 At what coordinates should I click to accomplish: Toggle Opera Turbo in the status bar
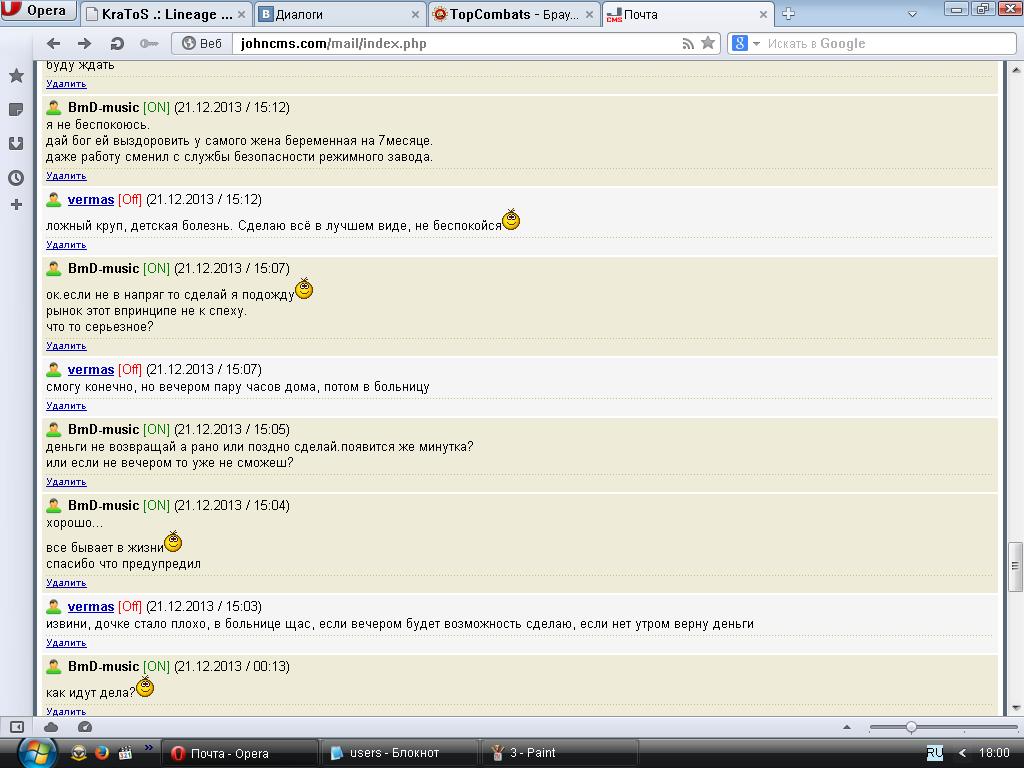coord(85,727)
